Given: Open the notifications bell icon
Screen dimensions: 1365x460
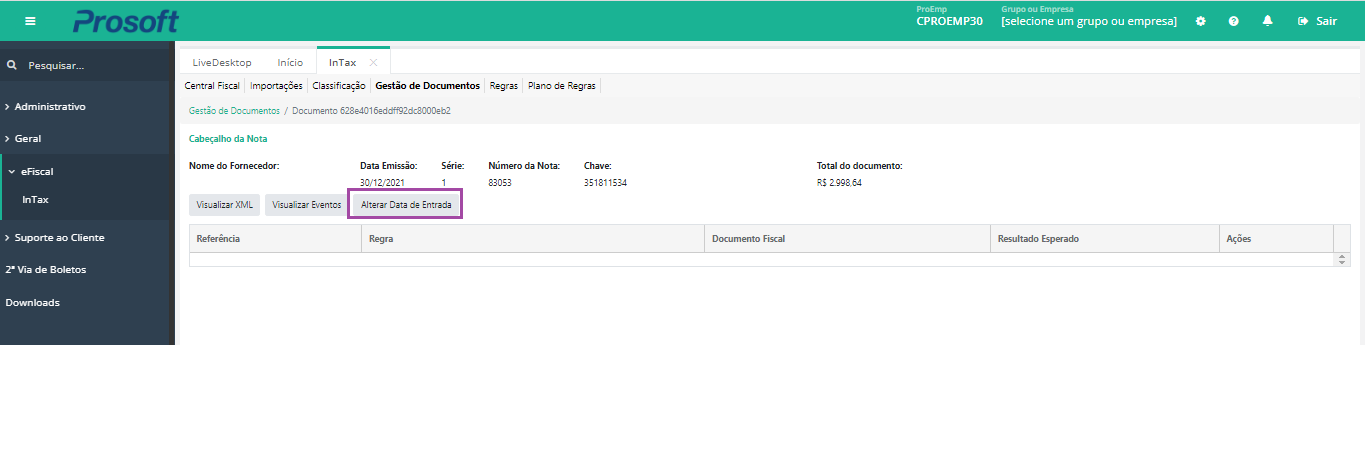Looking at the screenshot, I should tap(1268, 21).
